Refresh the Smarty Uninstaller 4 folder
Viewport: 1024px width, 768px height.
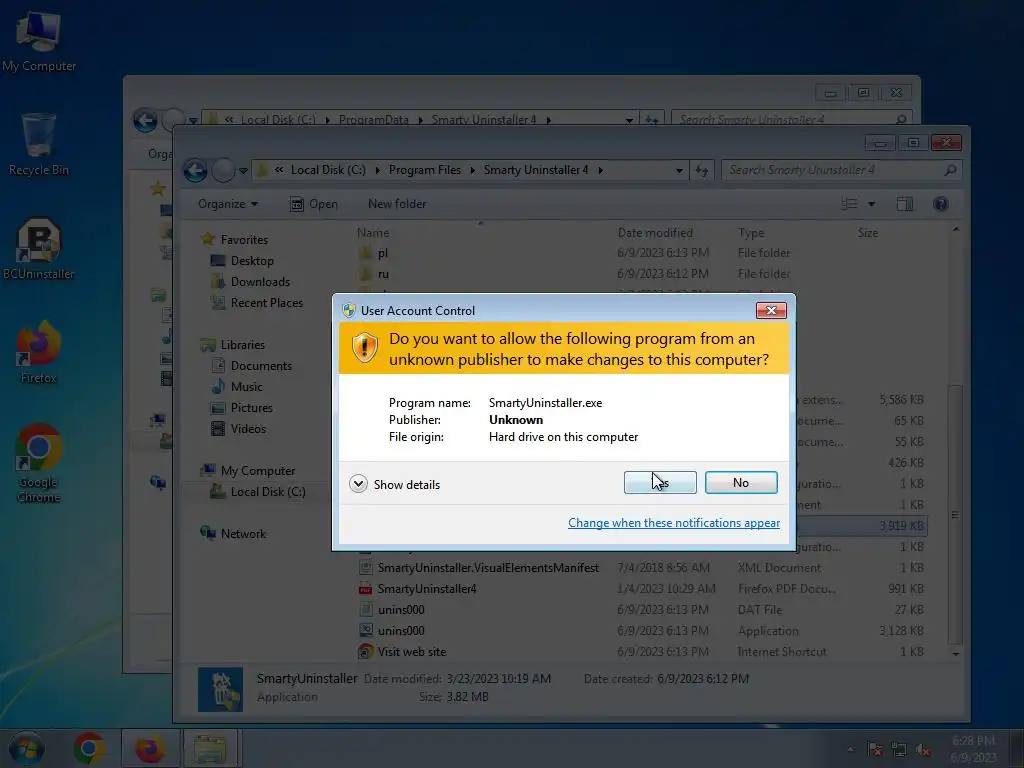coord(702,170)
